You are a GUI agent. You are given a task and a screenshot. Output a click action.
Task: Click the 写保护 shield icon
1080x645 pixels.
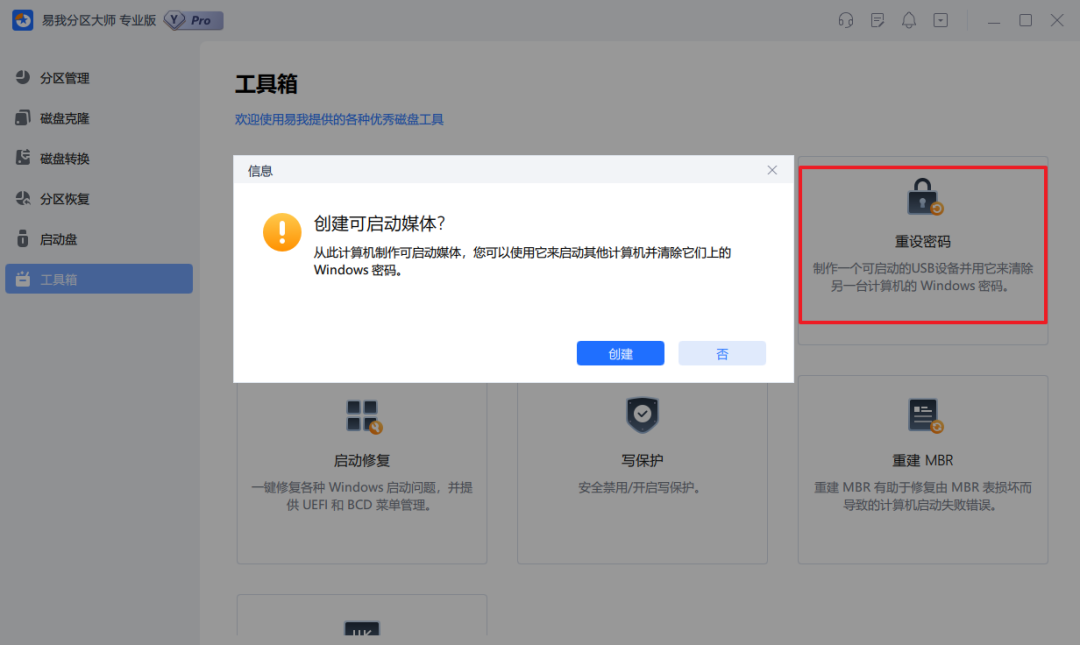[x=642, y=415]
